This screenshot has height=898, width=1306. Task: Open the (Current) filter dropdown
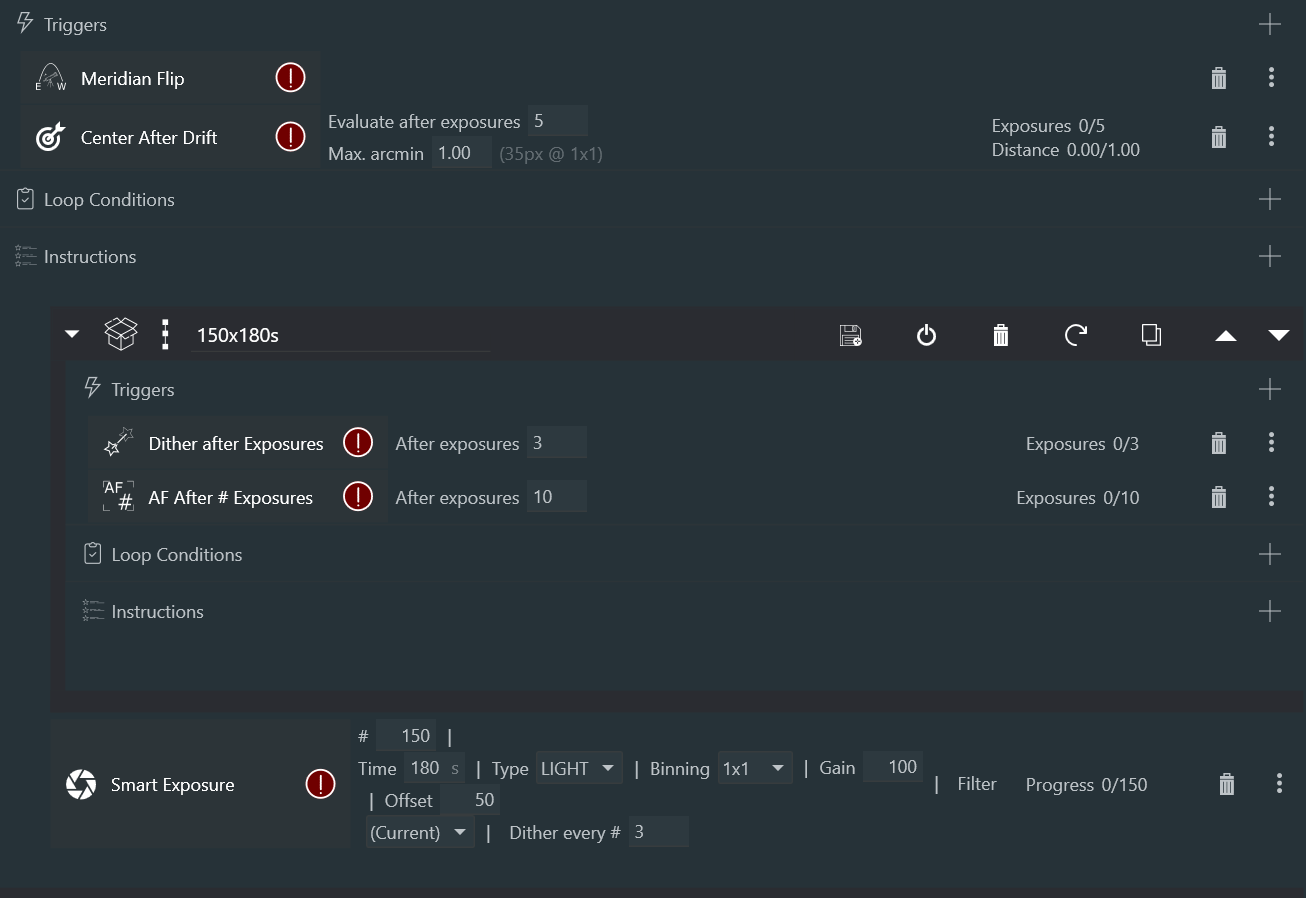pos(420,832)
